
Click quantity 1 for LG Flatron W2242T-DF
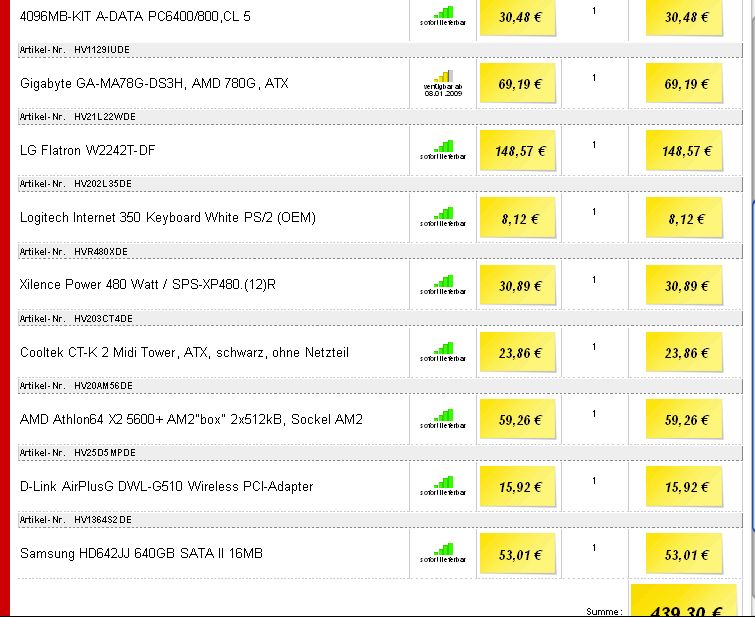(594, 144)
